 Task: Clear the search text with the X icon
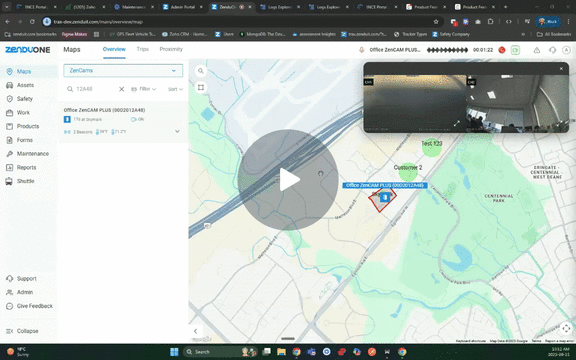click(x=121, y=89)
